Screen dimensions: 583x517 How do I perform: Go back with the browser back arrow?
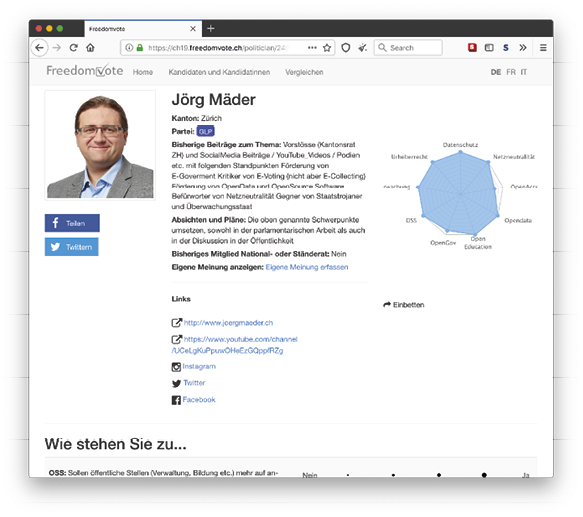click(39, 48)
